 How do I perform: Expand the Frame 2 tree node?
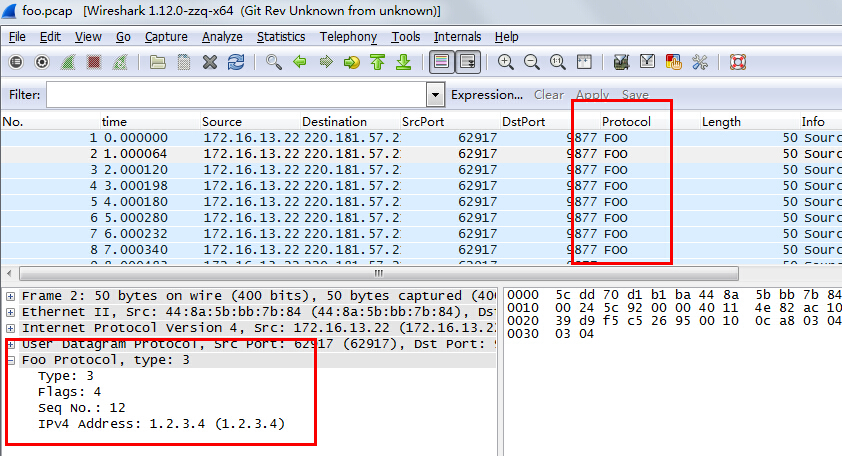pyautogui.click(x=10, y=296)
